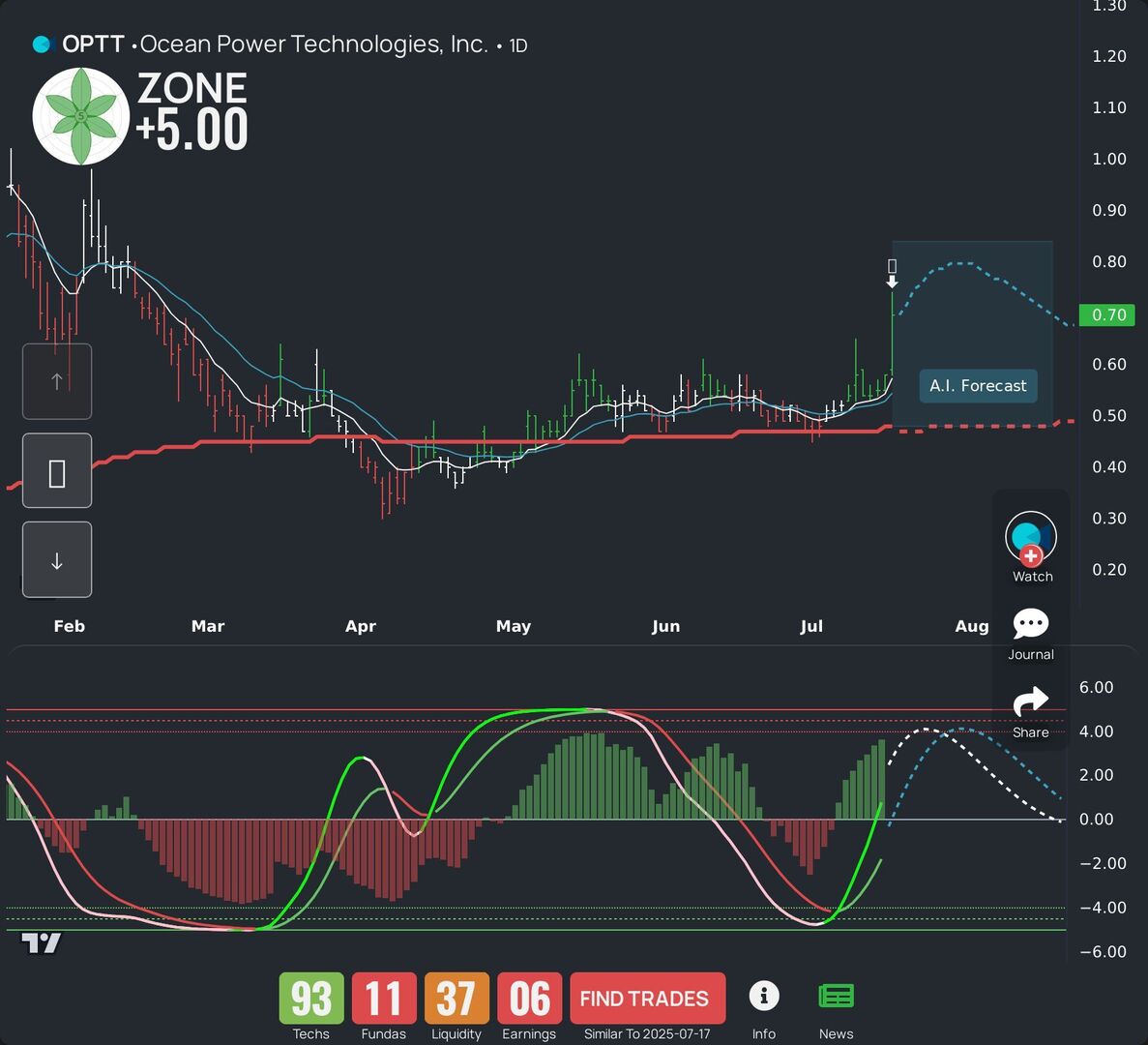Open the Liquidity score 37 tile
The width and height of the screenshot is (1148, 1045).
pos(456,999)
